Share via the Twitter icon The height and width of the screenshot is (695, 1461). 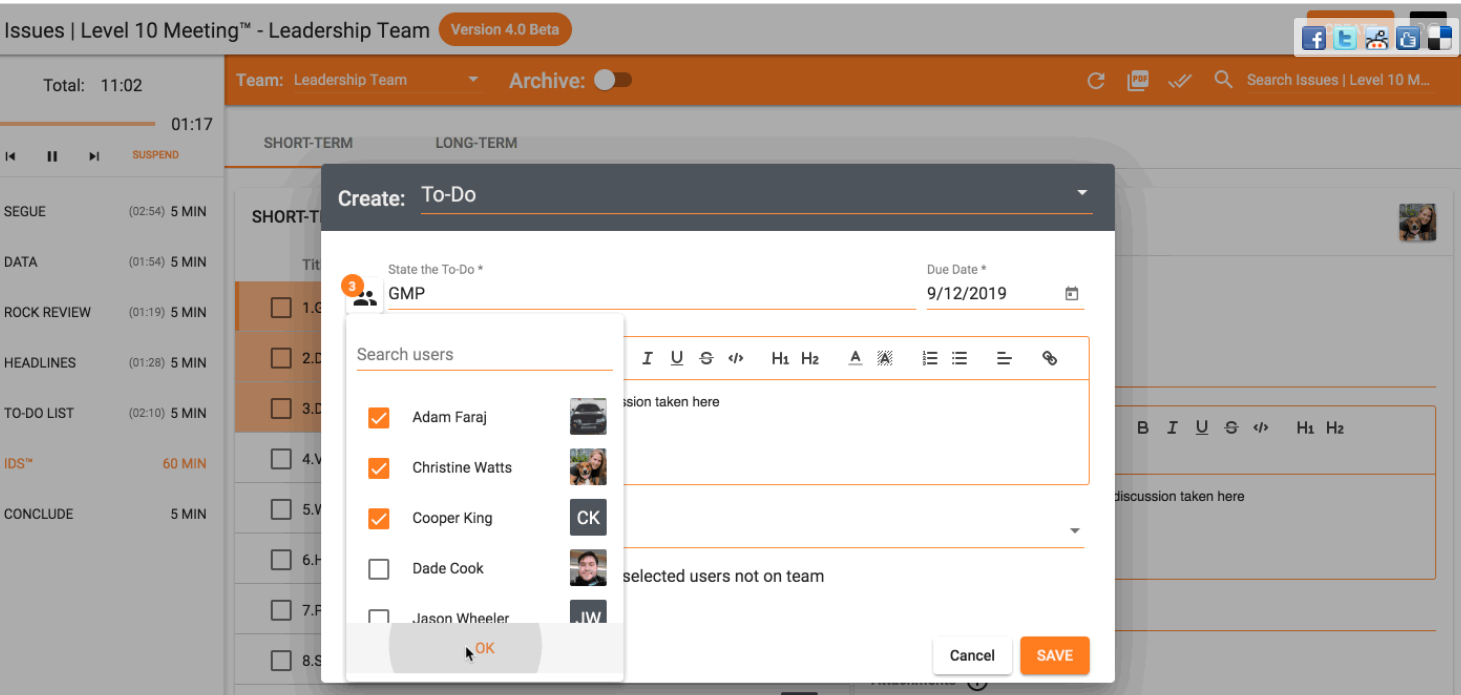click(x=1345, y=39)
